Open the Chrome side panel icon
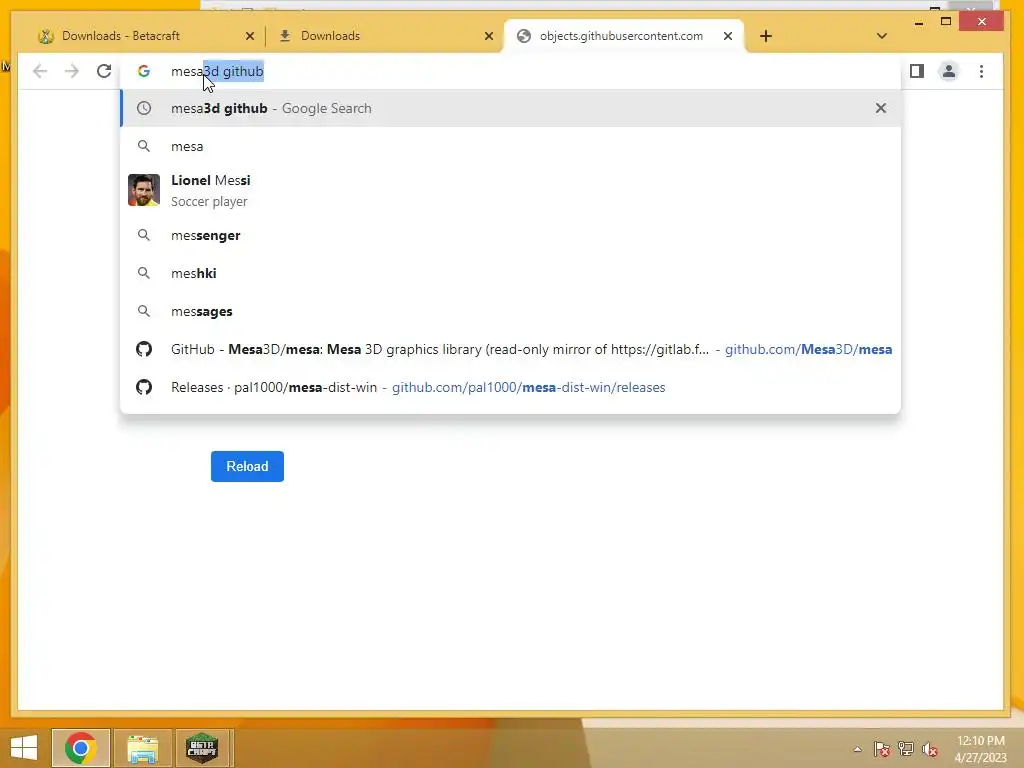 coord(917,71)
